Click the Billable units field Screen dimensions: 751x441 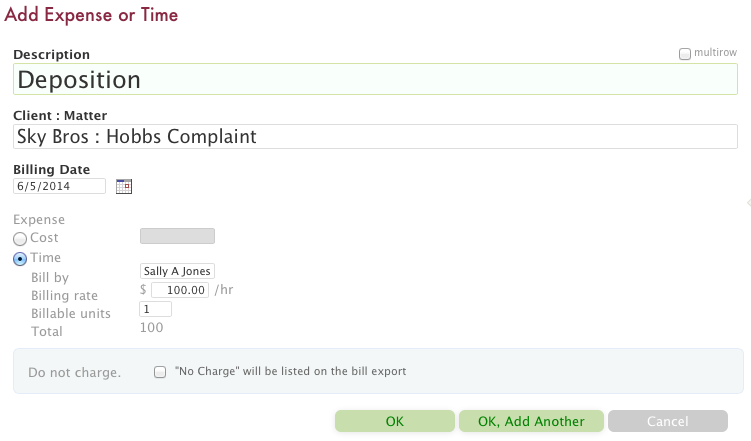[x=155, y=310]
